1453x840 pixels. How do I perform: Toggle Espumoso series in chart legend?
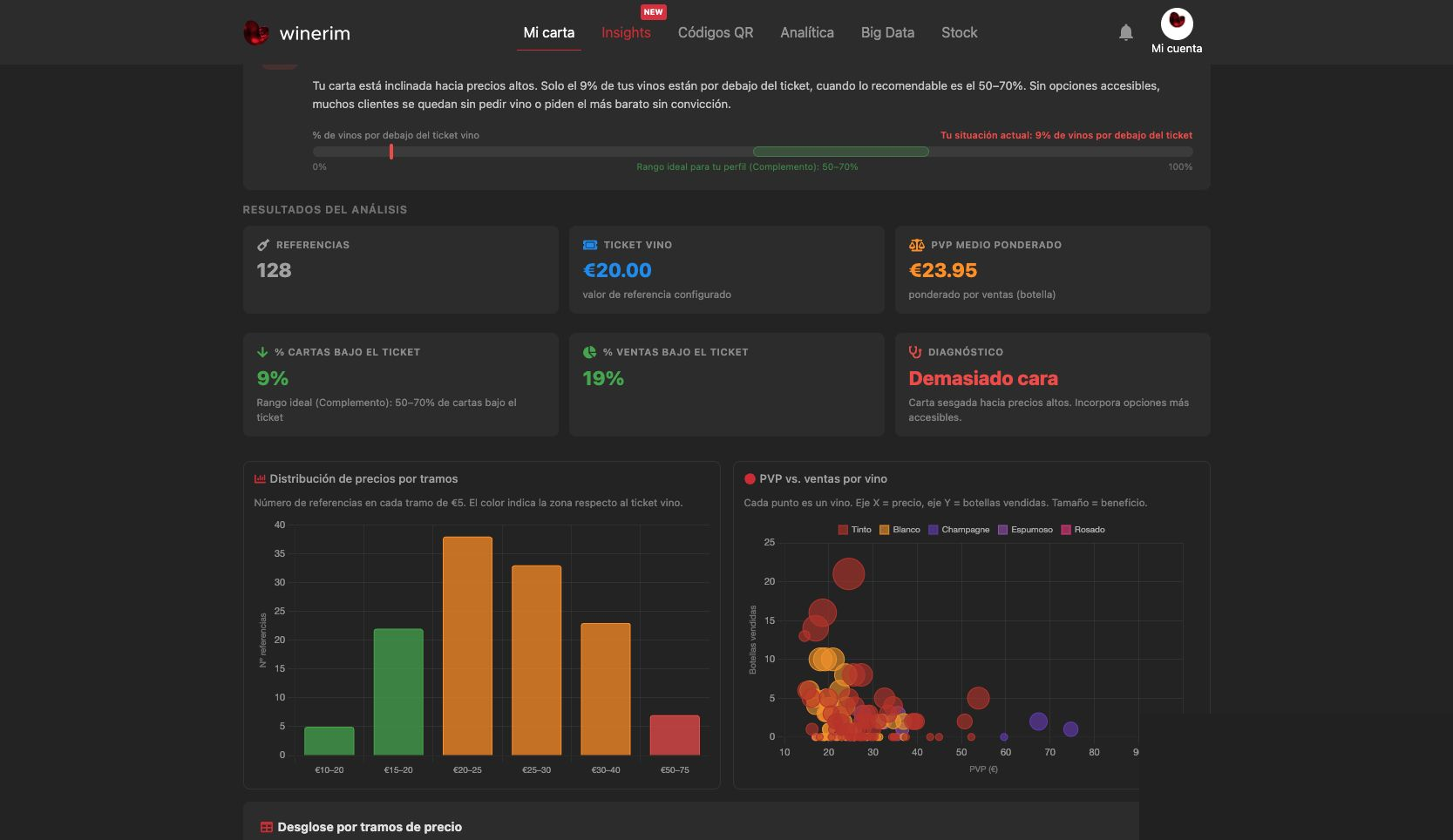click(1025, 530)
